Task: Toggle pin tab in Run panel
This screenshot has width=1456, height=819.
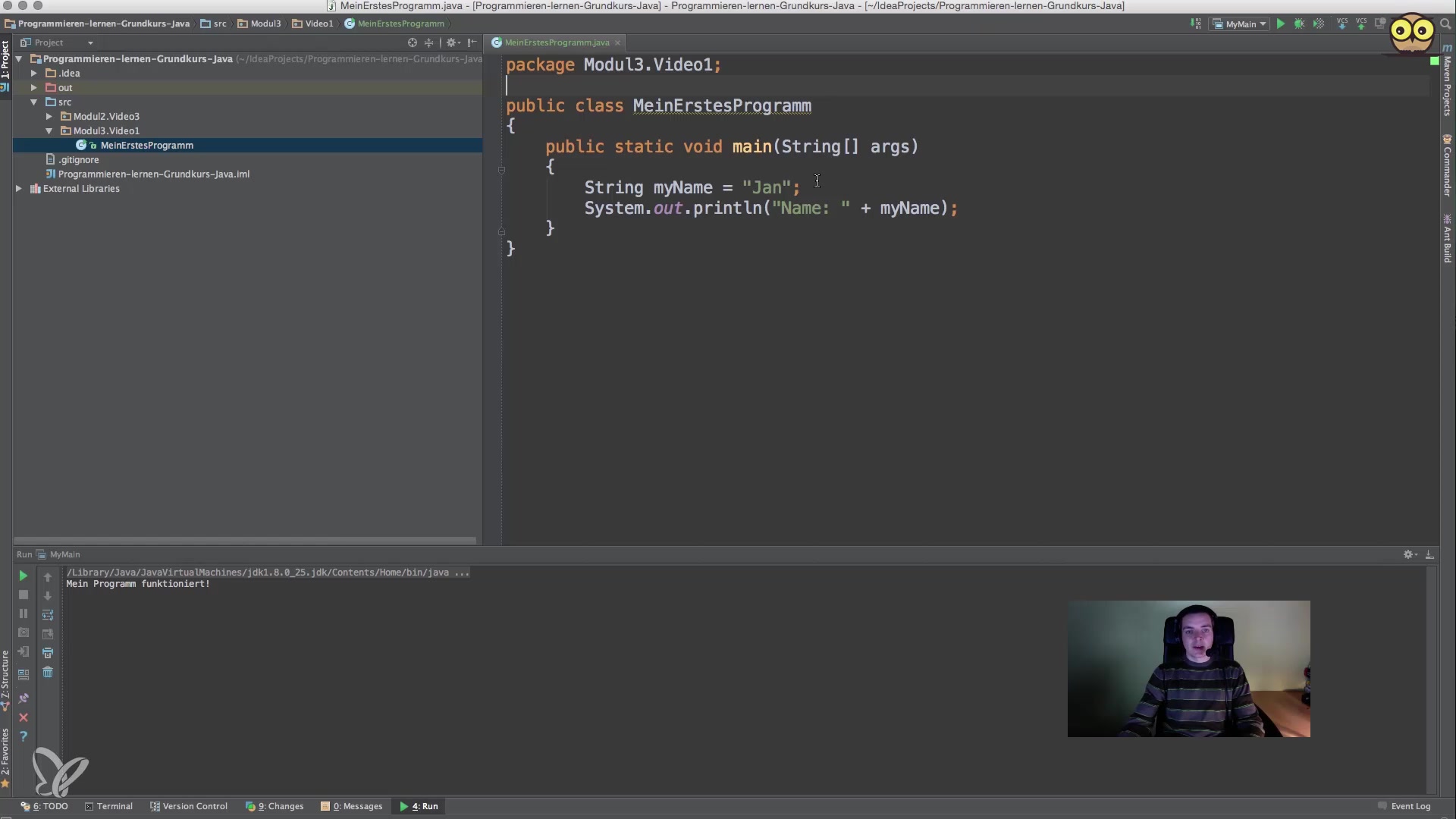Action: pos(23,698)
